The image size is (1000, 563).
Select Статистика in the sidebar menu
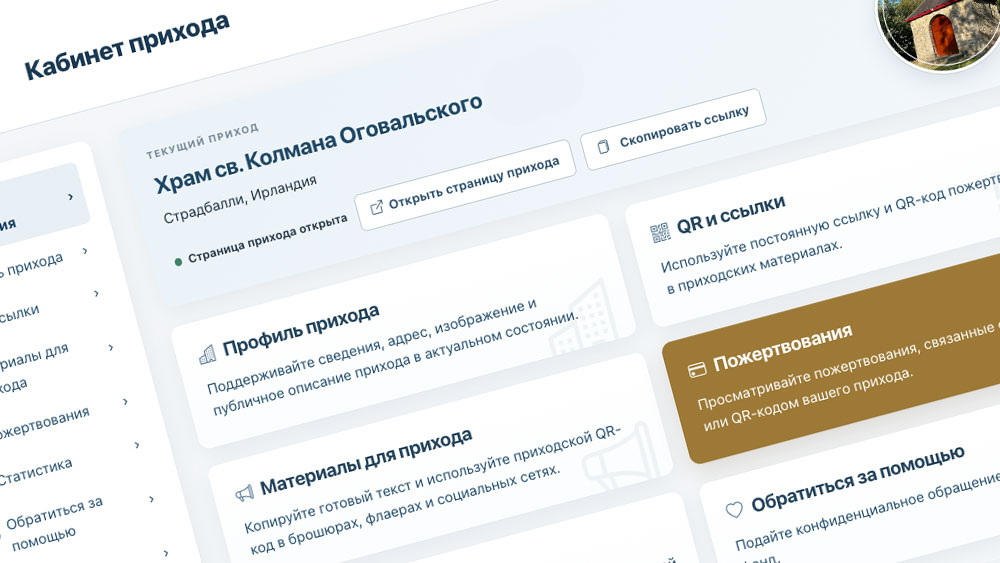(36, 472)
